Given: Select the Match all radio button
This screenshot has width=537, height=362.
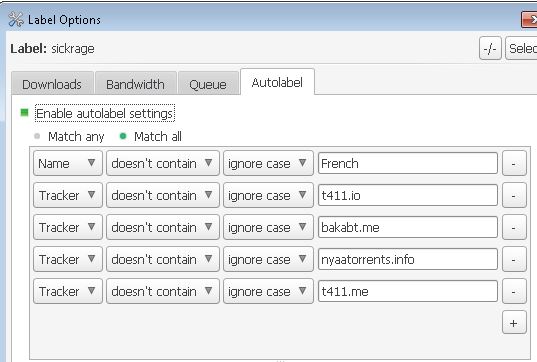Looking at the screenshot, I should pos(123,136).
